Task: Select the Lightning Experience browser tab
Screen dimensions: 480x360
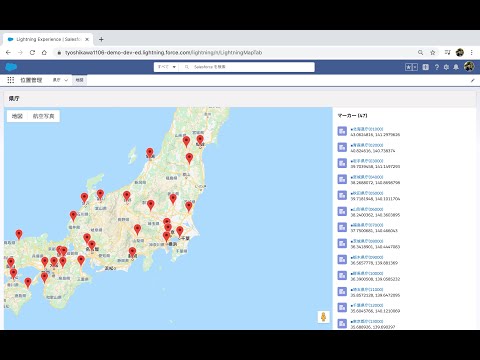Action: (x=48, y=39)
